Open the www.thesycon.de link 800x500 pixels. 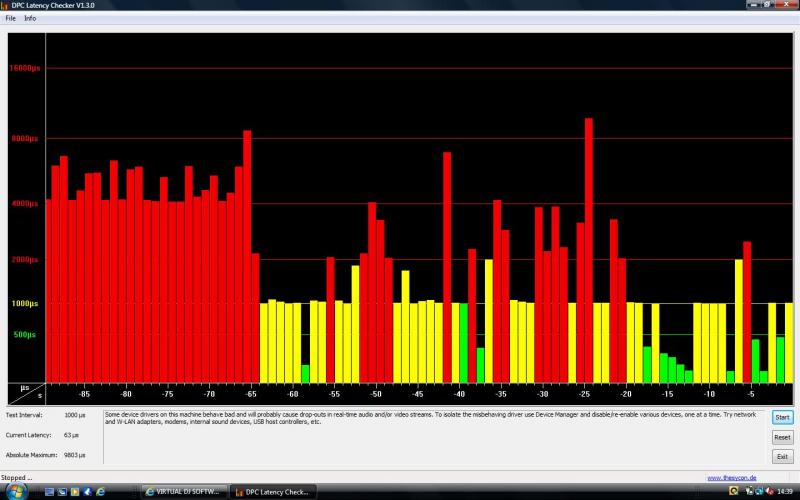tap(731, 478)
